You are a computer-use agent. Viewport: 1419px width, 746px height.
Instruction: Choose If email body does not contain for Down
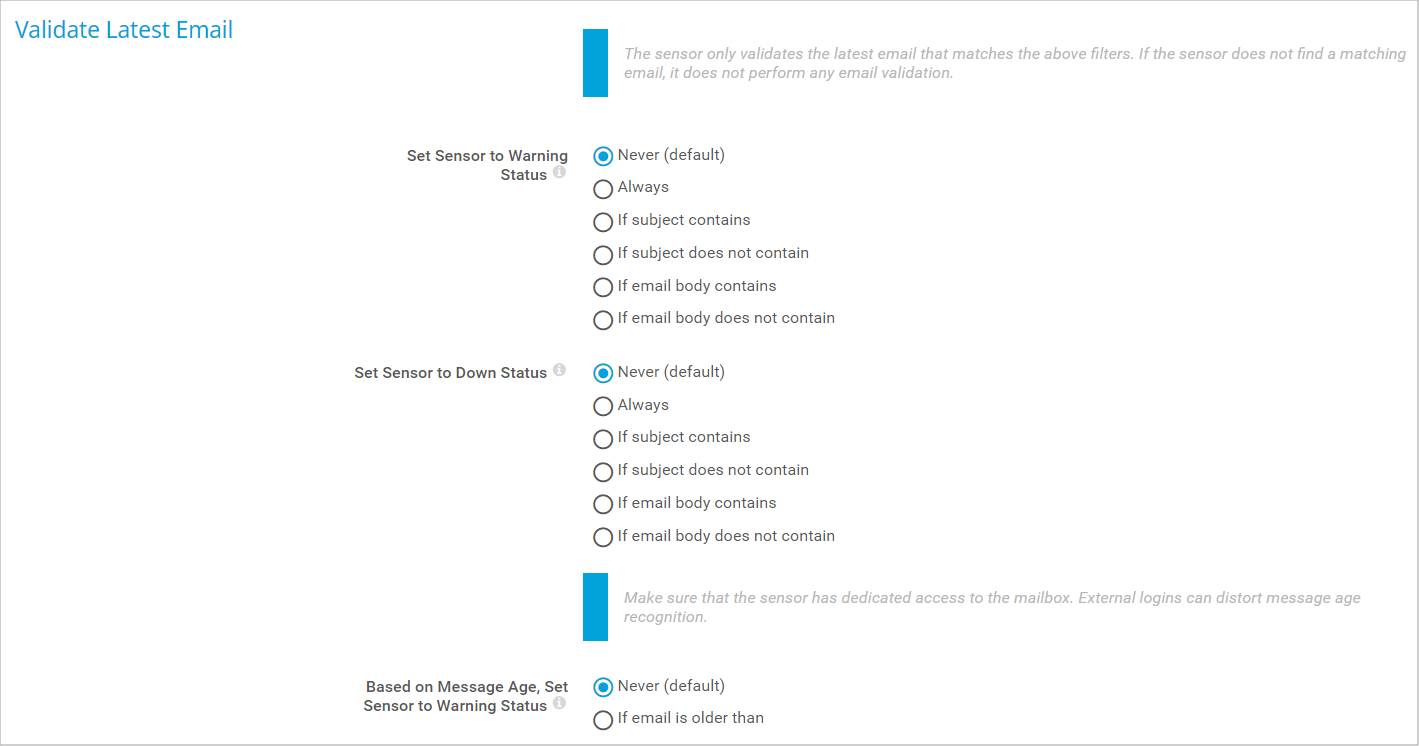coord(603,537)
